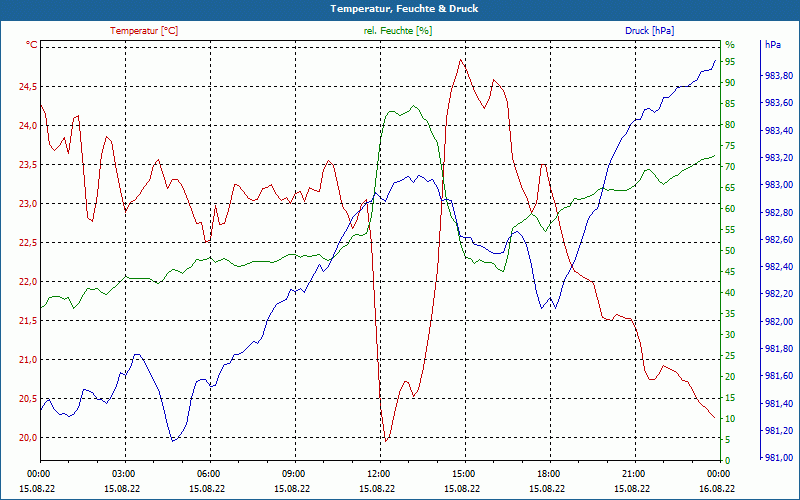Click the 45 humidity axis value

click(x=730, y=271)
